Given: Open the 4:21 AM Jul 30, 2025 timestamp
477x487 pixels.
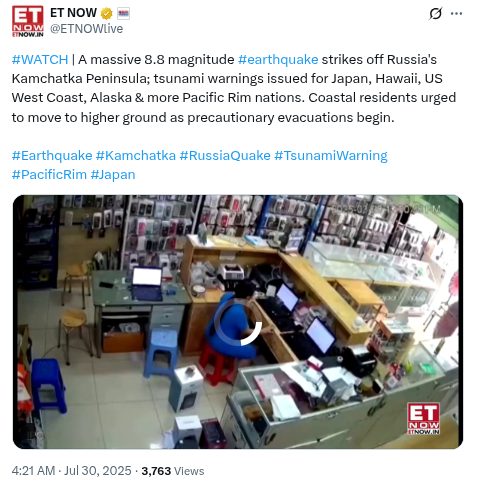Looking at the screenshot, I should 72,471.
